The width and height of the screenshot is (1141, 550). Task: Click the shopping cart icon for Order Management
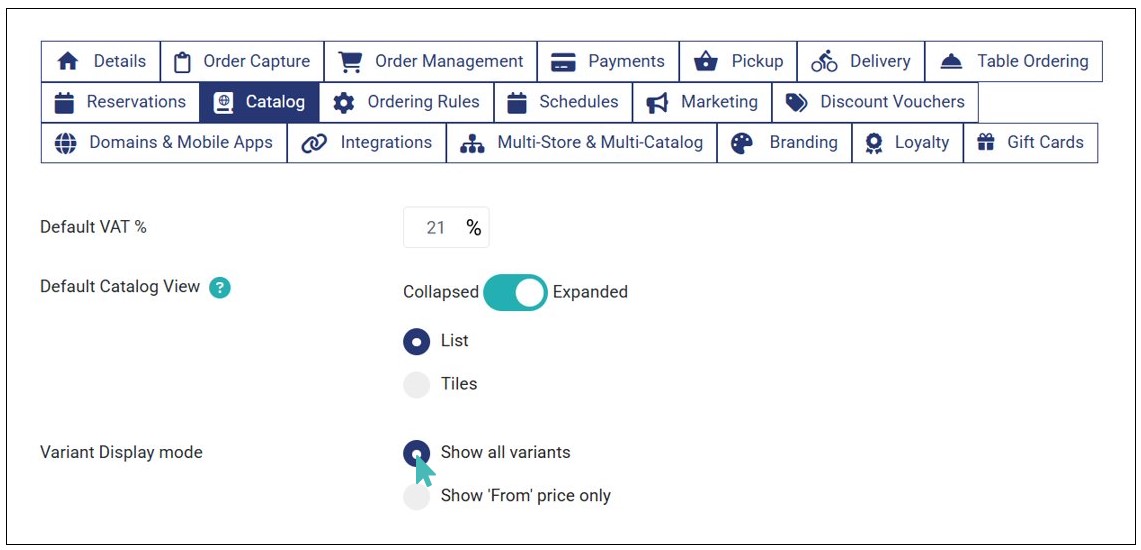350,62
